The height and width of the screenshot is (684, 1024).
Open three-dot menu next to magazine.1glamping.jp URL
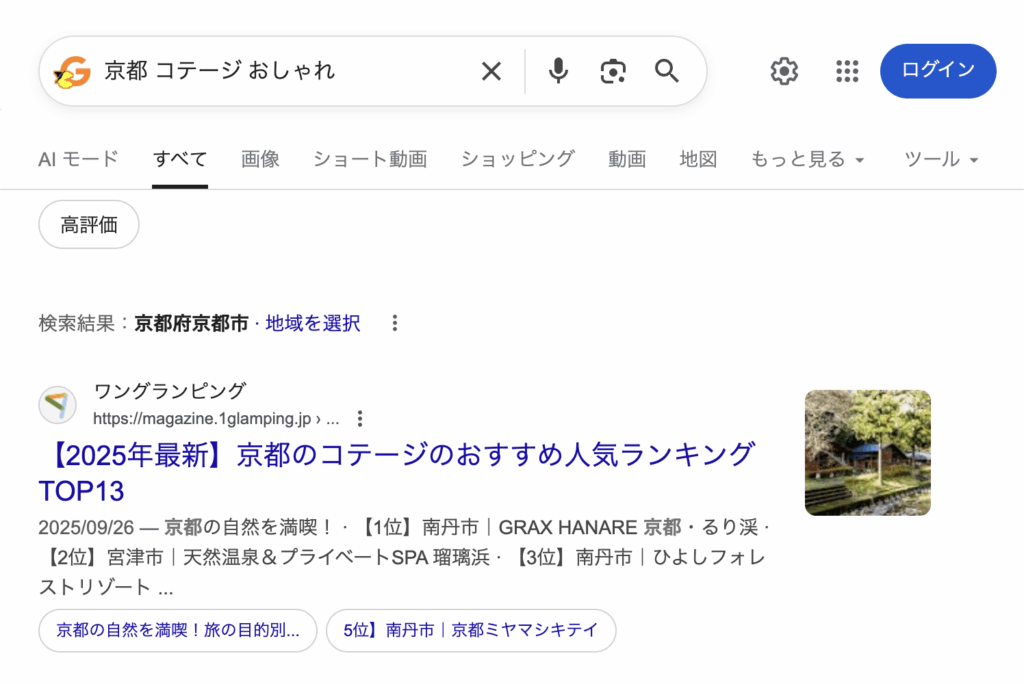pos(361,418)
